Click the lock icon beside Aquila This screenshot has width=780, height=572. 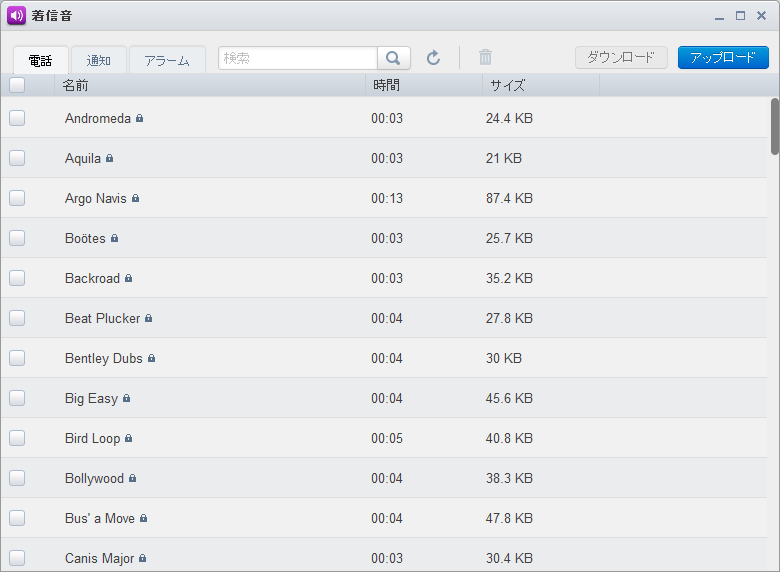tap(109, 158)
